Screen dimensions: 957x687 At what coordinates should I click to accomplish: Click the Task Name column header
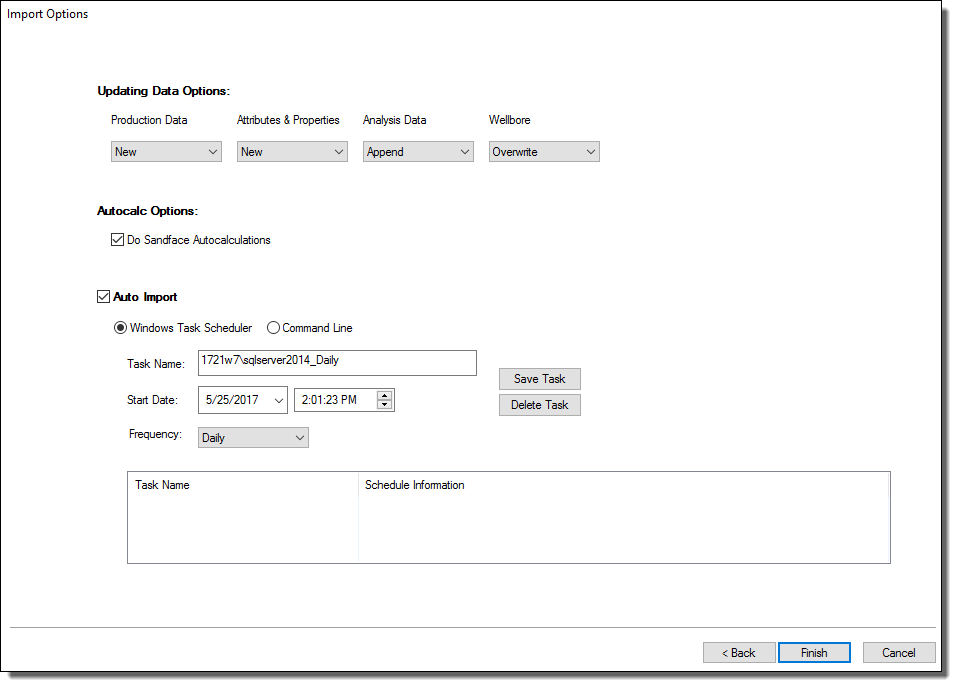tap(163, 485)
